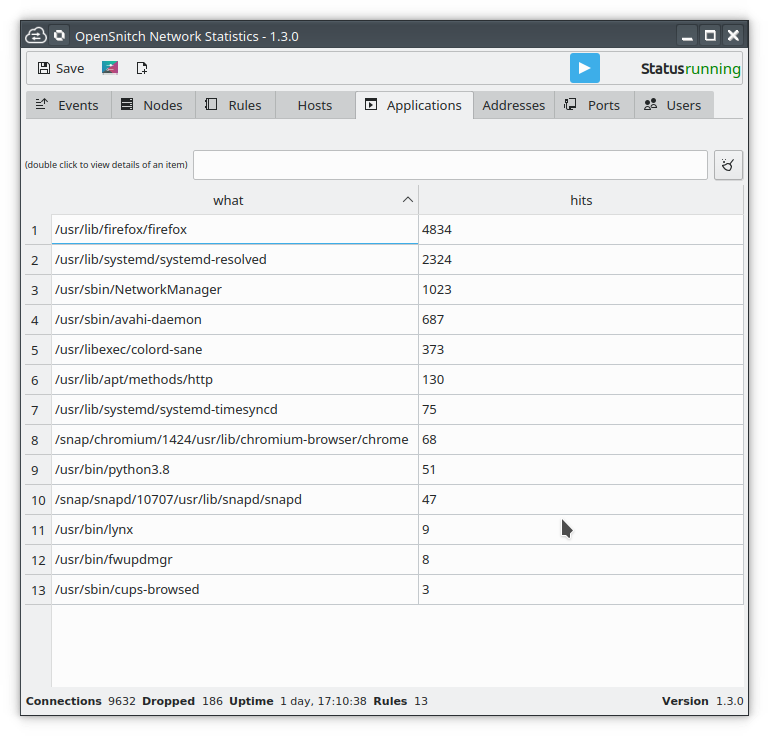The image size is (769, 736).
Task: Maximize the OpenSnitch window
Action: [710, 36]
